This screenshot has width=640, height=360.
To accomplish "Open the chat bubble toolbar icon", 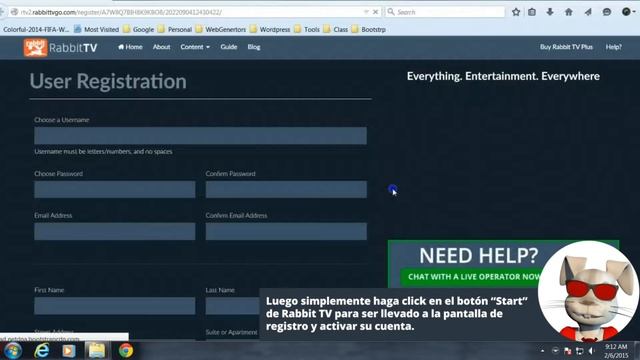I will pos(607,12).
